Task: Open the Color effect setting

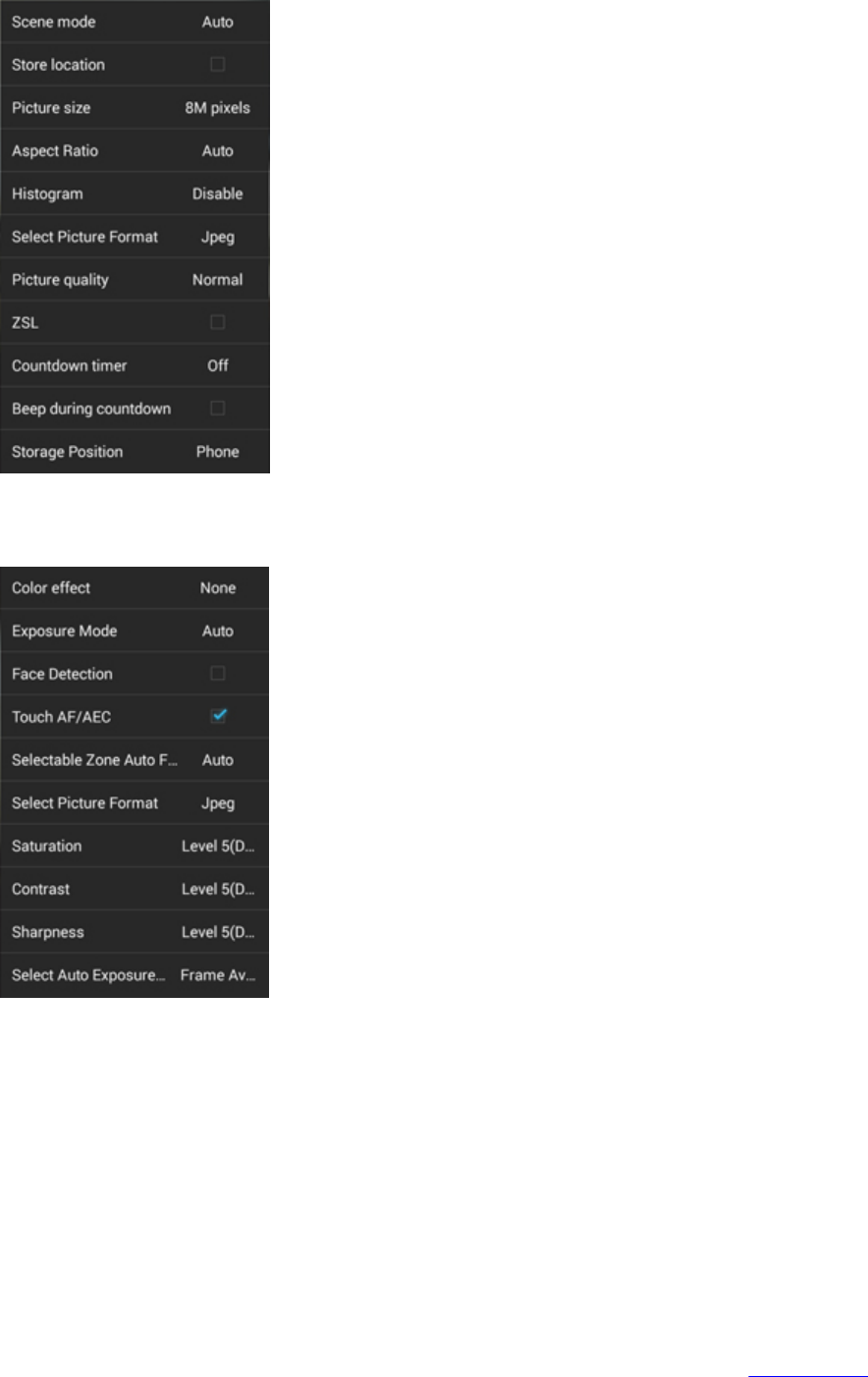Action: 135,587
